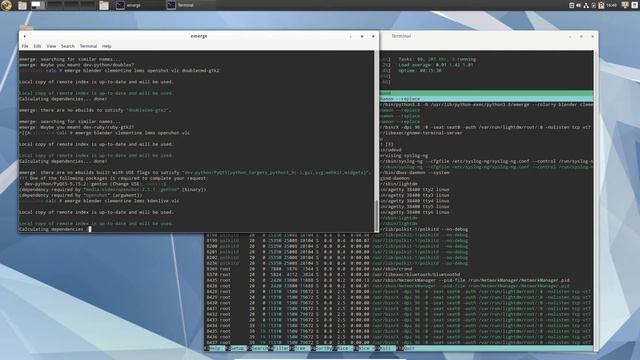640x360 pixels.
Task: Click htop Help function key in footer
Action: point(216,348)
